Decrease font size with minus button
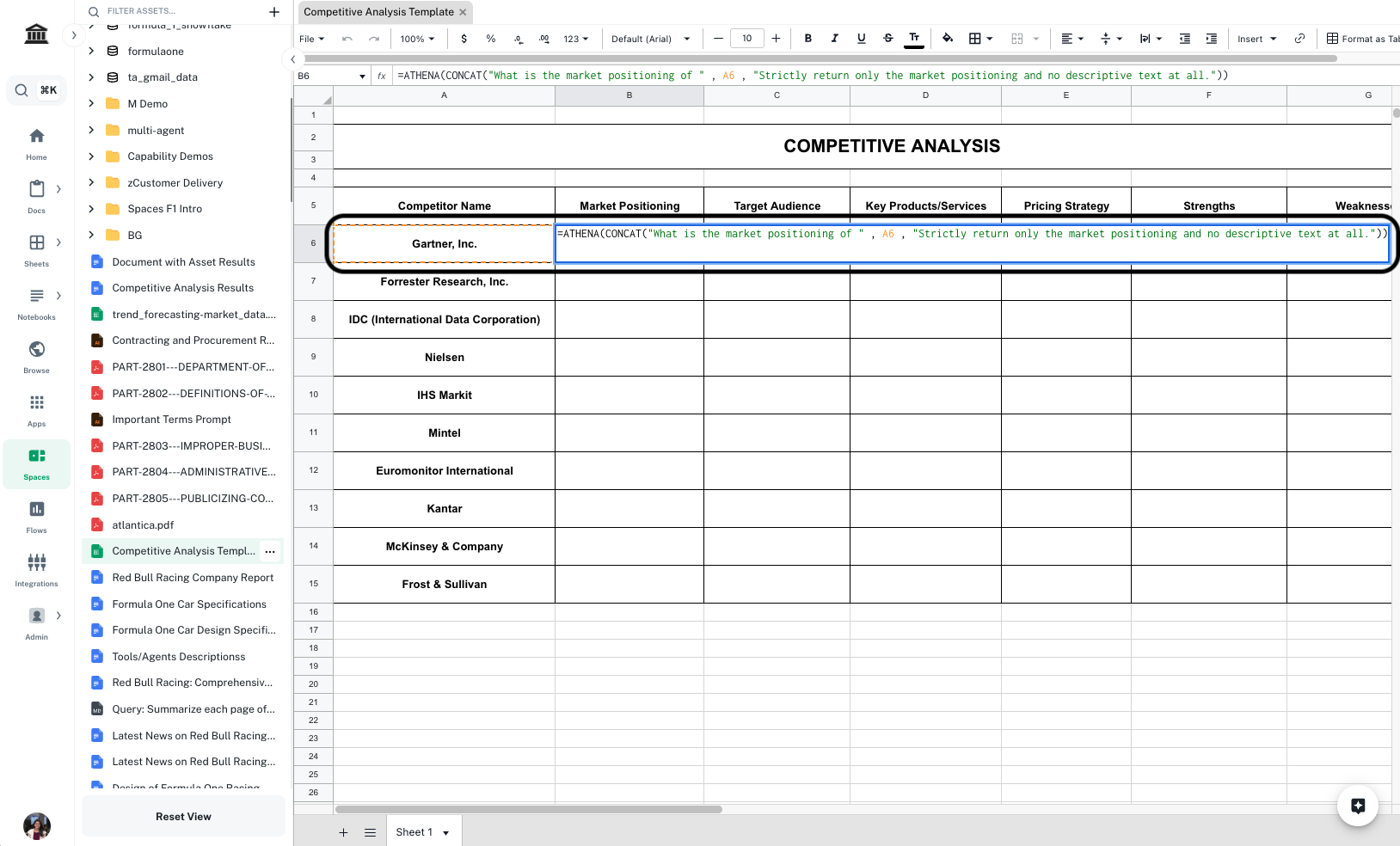 [x=718, y=39]
